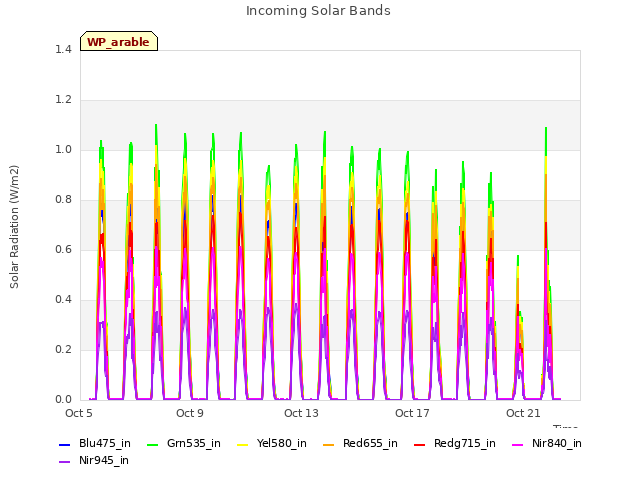
Task: Click the orange Red655_in legend color marker
Action: click(328, 444)
